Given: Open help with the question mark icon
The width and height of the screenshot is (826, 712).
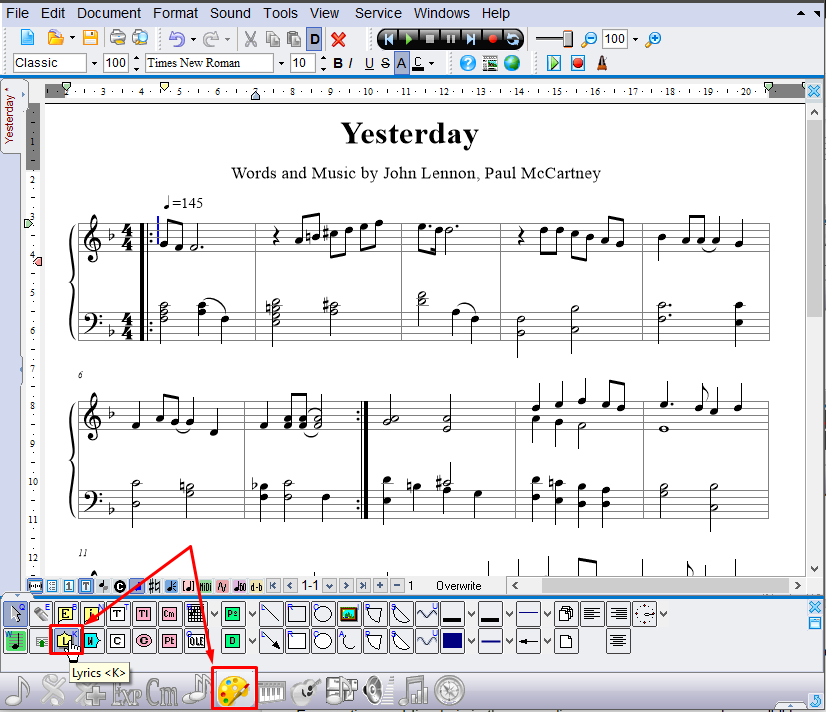Looking at the screenshot, I should (x=467, y=63).
